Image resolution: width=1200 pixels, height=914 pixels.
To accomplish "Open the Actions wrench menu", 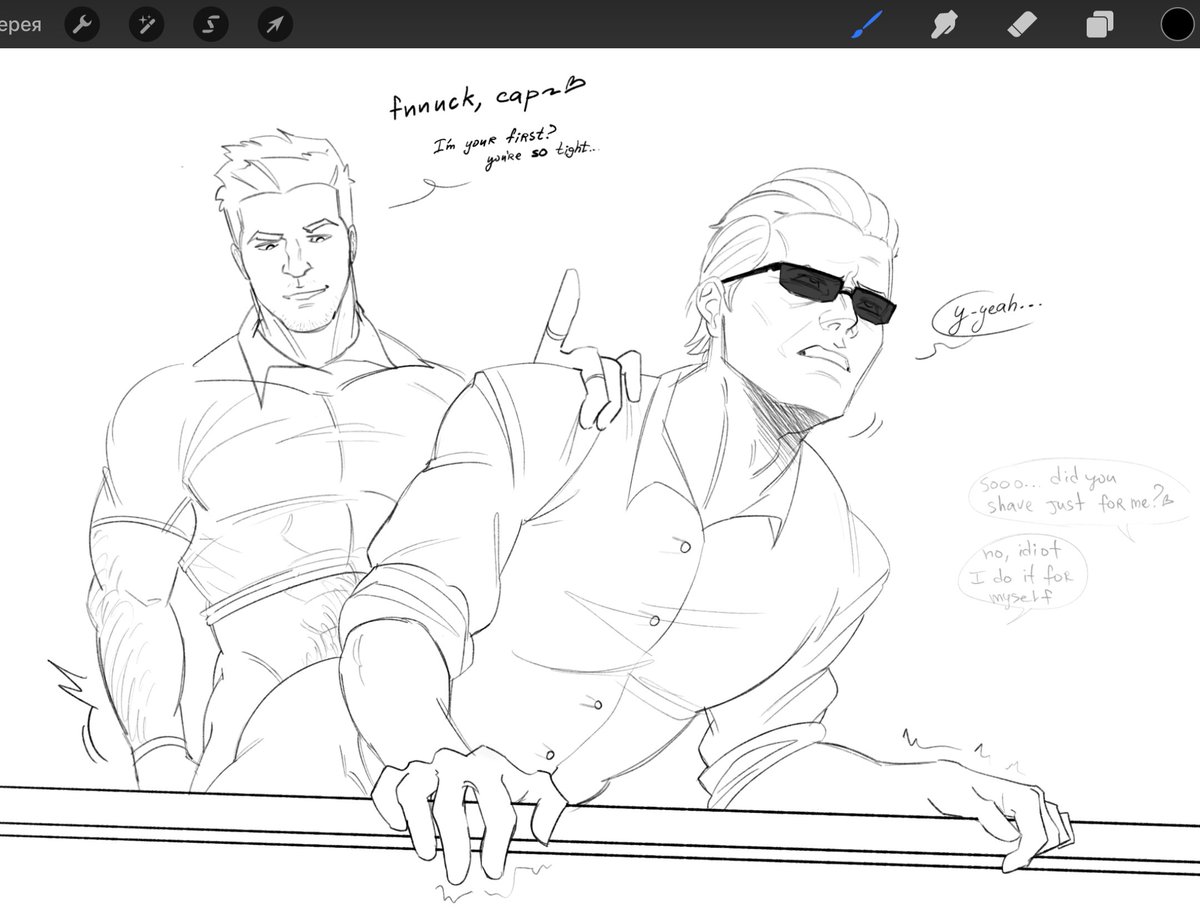I will click(x=82, y=24).
